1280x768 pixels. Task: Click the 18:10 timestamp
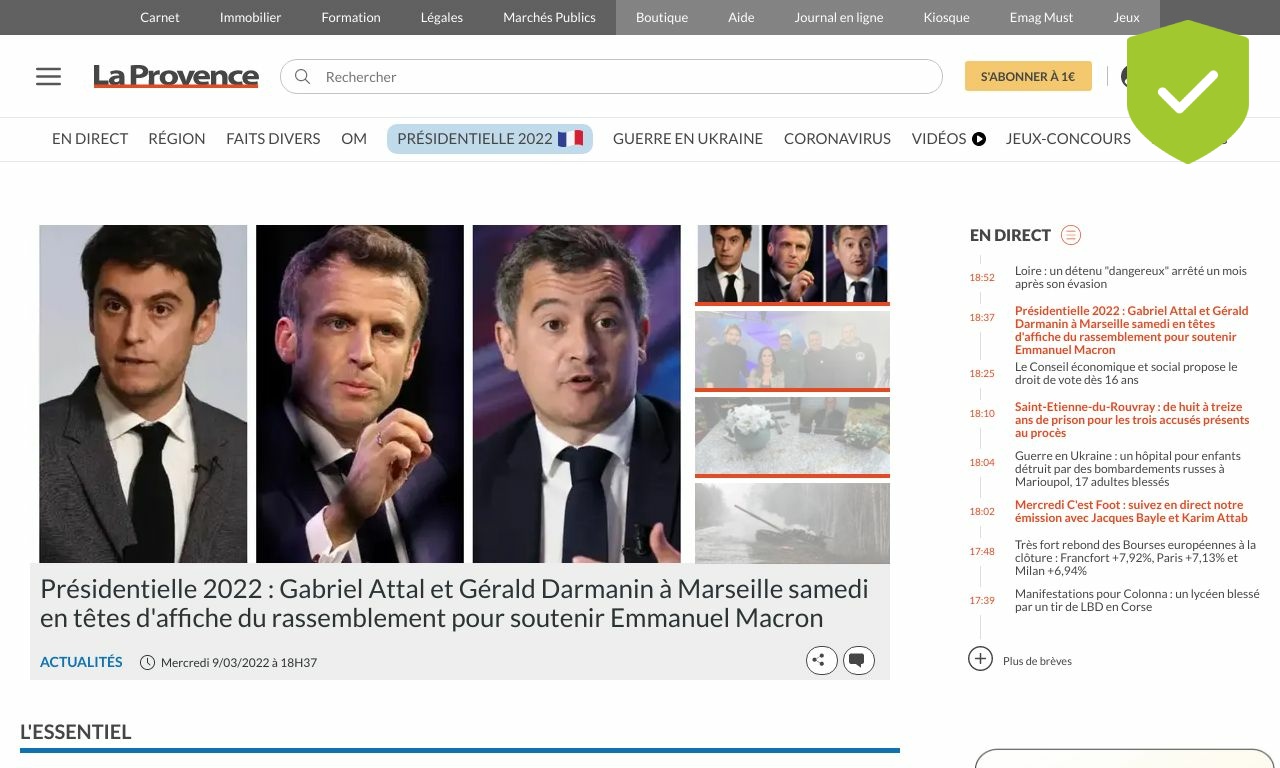pyautogui.click(x=982, y=413)
